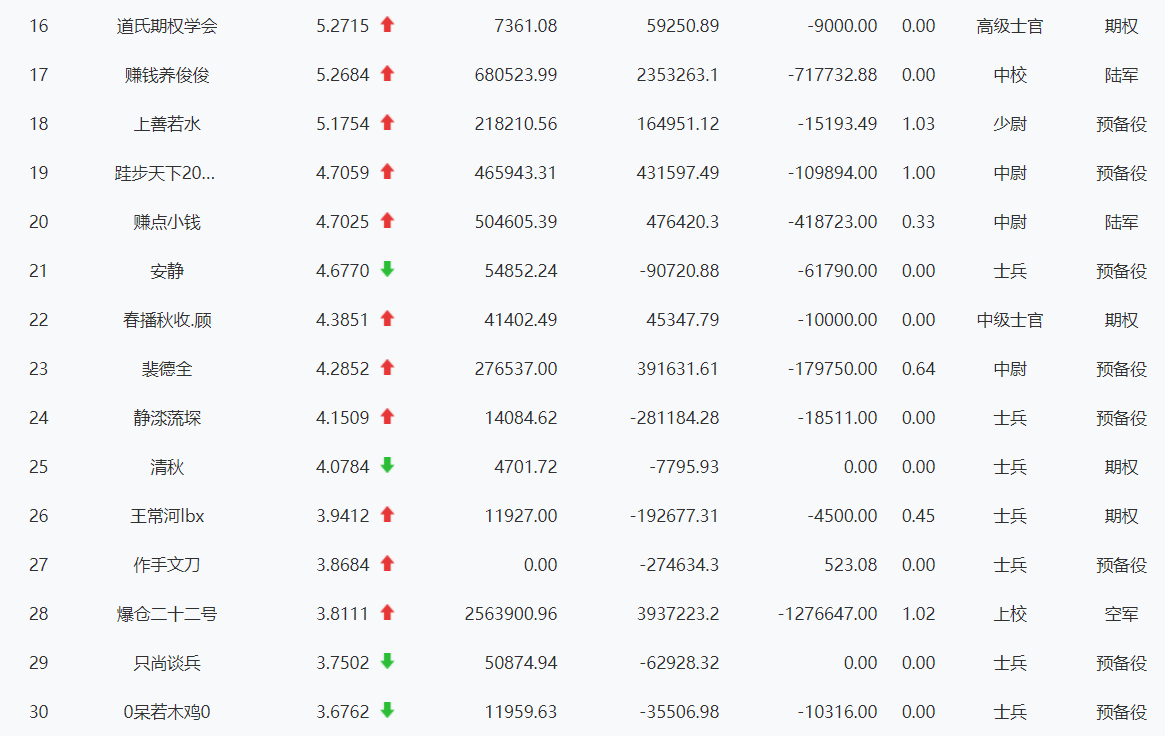Click the 陆军 label in 赚点小钱's row
Viewport: 1165px width, 736px height.
(x=1121, y=222)
